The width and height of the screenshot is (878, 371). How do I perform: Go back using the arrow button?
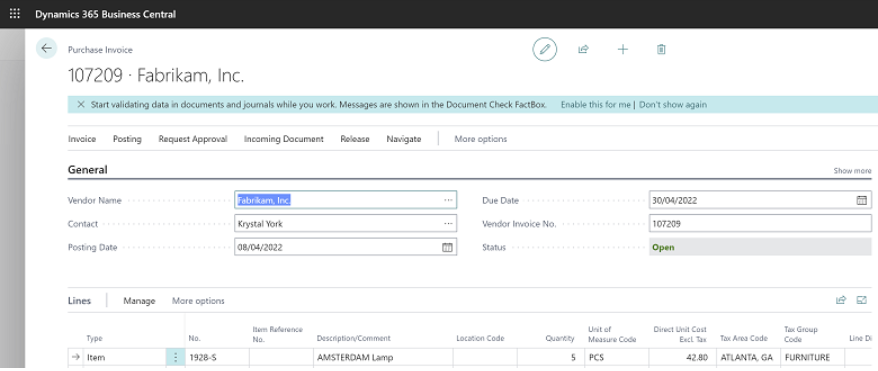click(x=46, y=49)
